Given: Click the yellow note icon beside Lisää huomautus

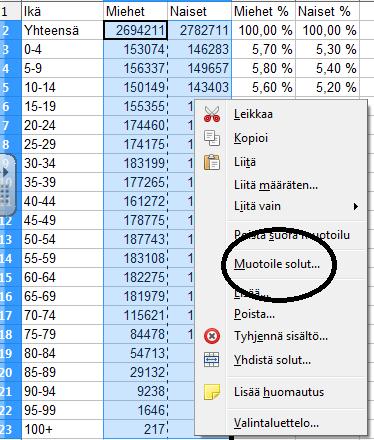Looking at the screenshot, I should (x=212, y=392).
